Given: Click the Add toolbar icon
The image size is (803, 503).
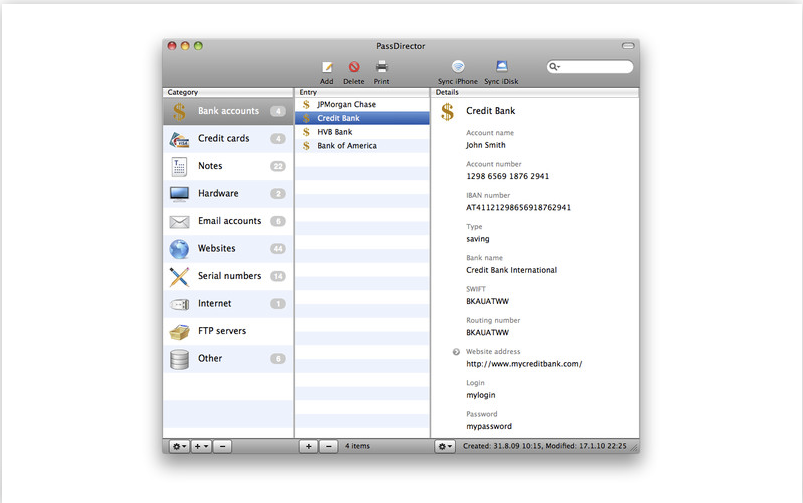Looking at the screenshot, I should click(x=327, y=67).
